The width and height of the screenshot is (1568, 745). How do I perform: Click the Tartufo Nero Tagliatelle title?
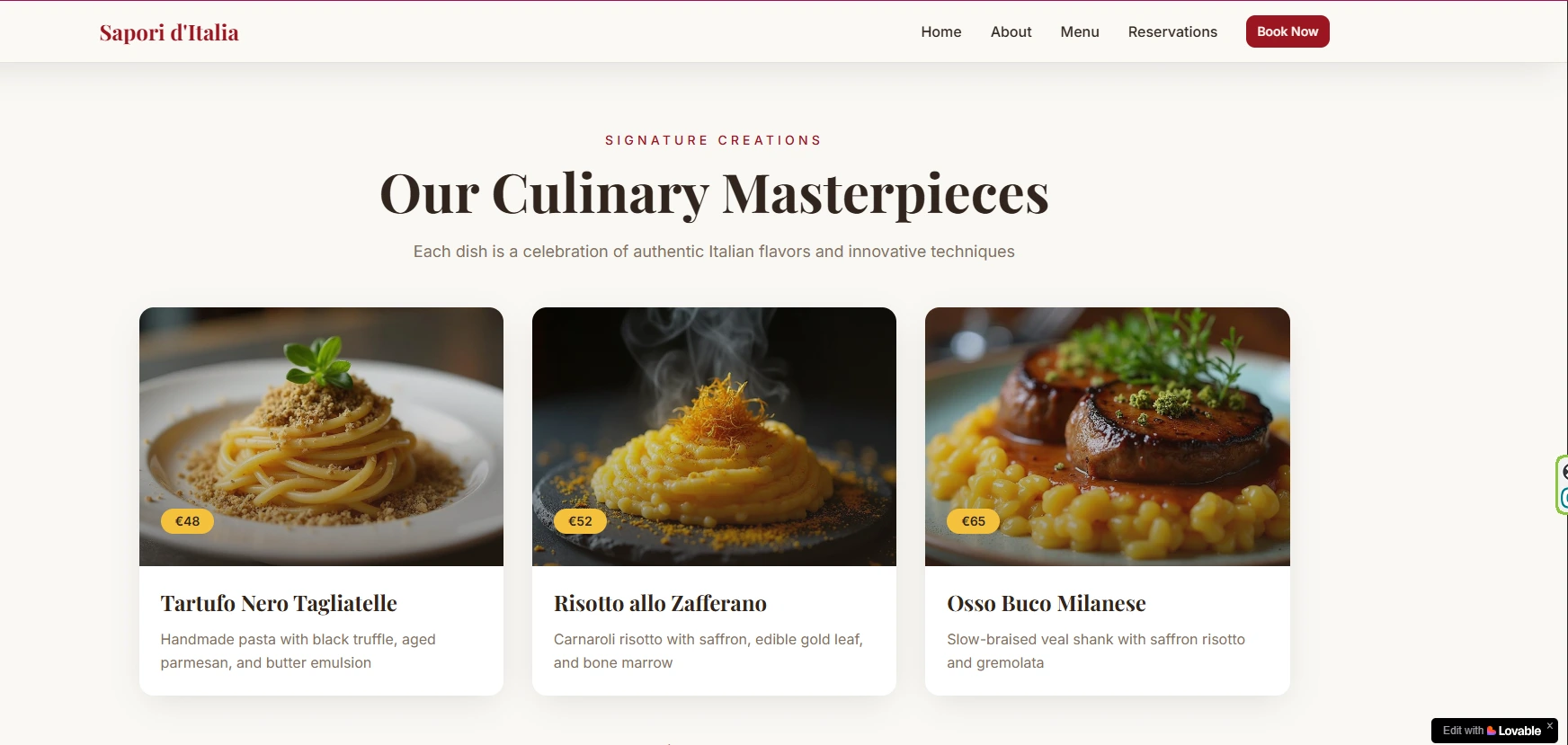[x=279, y=603]
